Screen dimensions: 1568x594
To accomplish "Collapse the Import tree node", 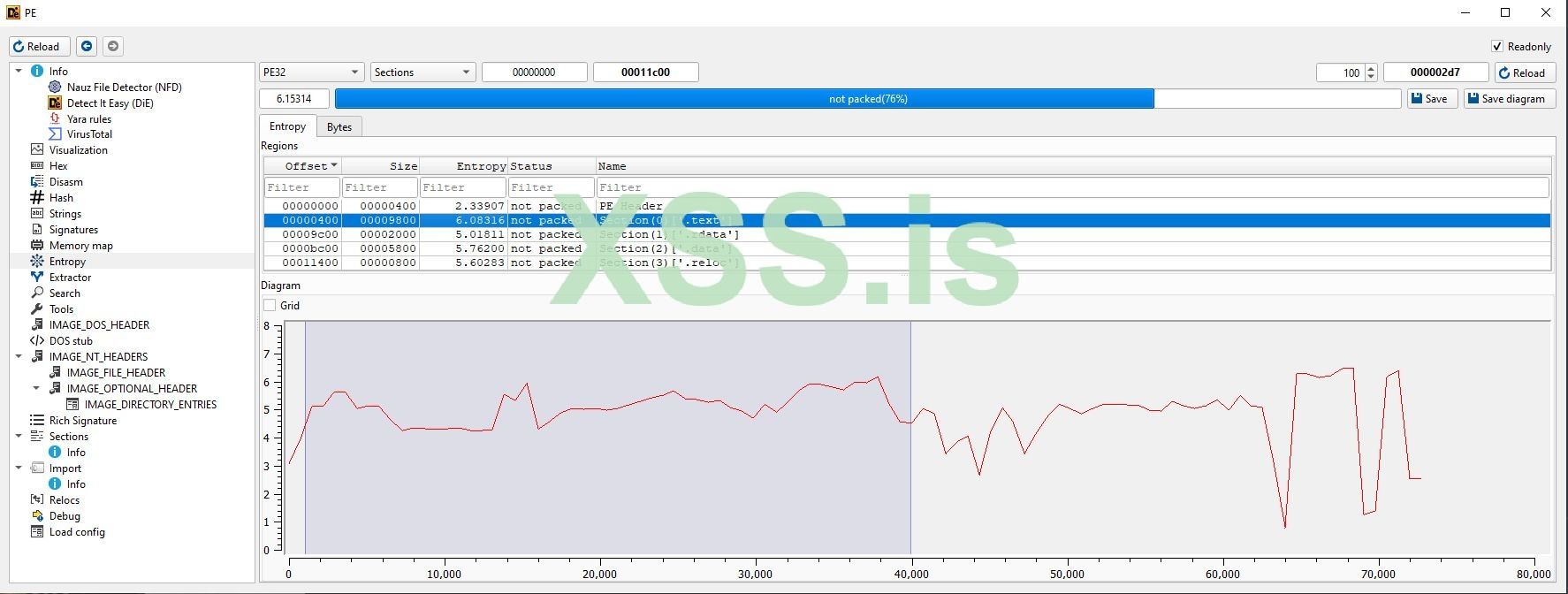I will pos(19,468).
